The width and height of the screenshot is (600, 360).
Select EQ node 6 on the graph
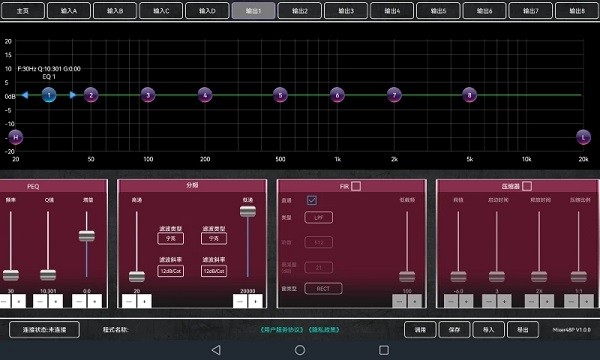coord(337,95)
